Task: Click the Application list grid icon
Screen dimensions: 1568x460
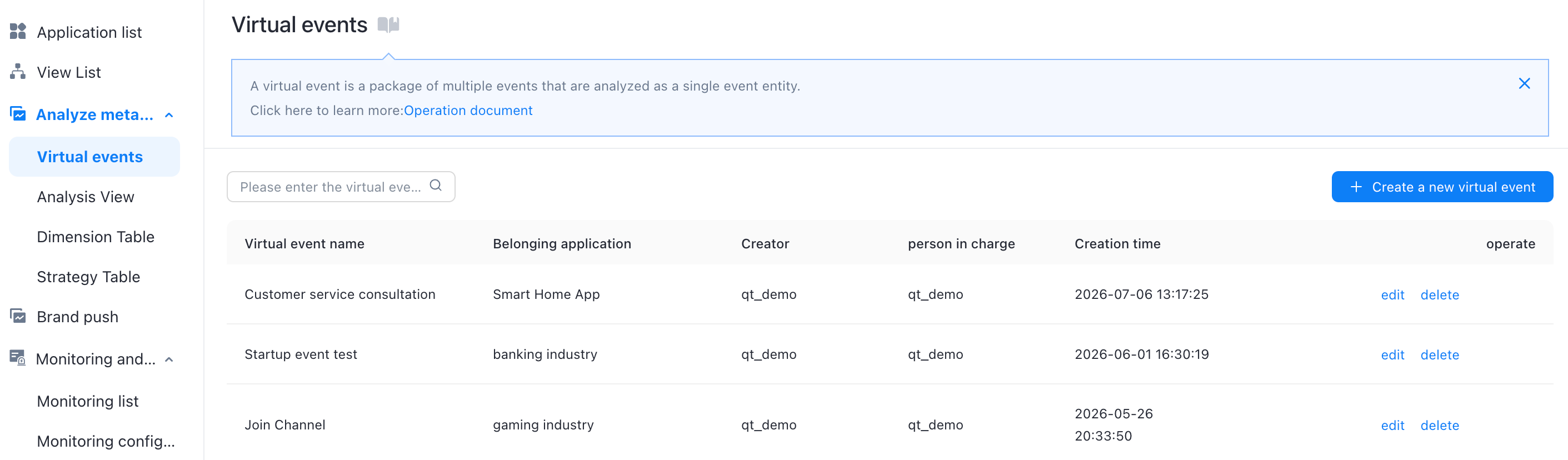Action: (x=18, y=31)
